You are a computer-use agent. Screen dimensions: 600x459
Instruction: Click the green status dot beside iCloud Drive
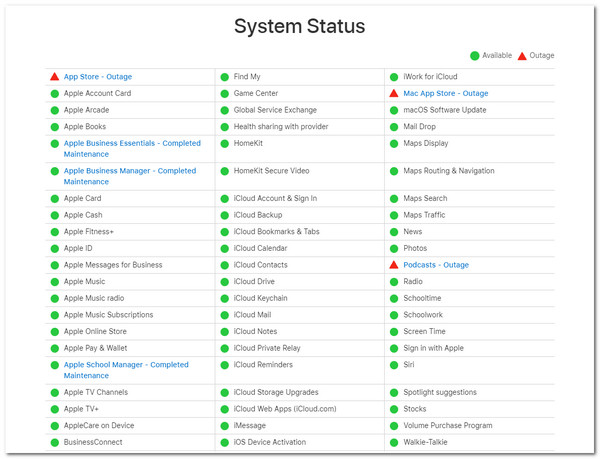coord(225,282)
